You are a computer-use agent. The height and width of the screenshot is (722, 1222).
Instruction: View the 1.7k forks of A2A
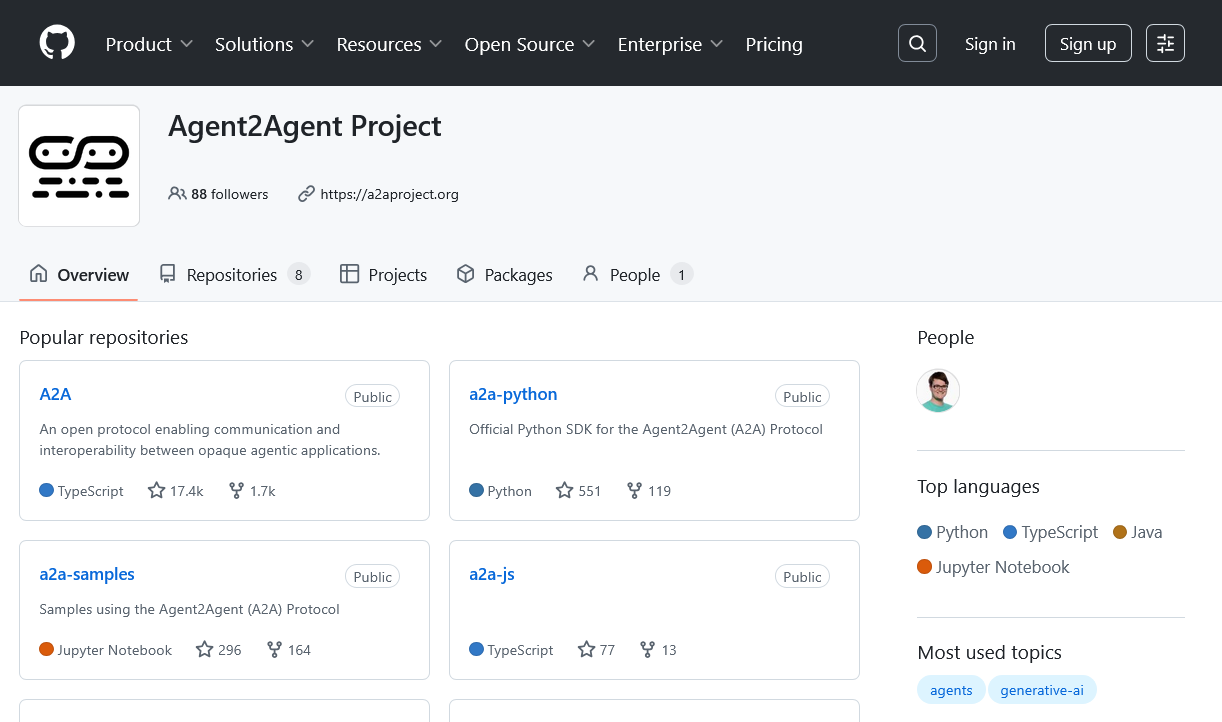click(x=251, y=491)
